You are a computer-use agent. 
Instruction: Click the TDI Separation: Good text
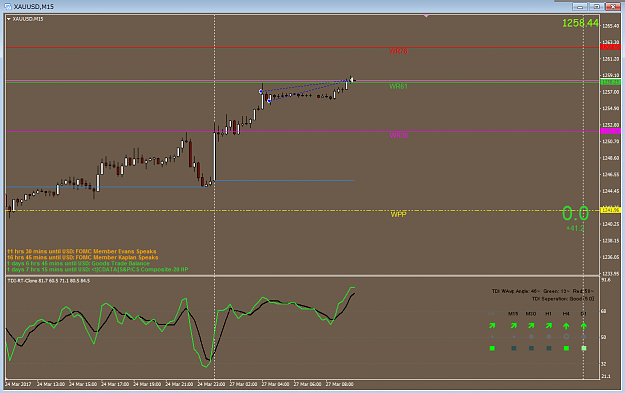[x=563, y=299]
